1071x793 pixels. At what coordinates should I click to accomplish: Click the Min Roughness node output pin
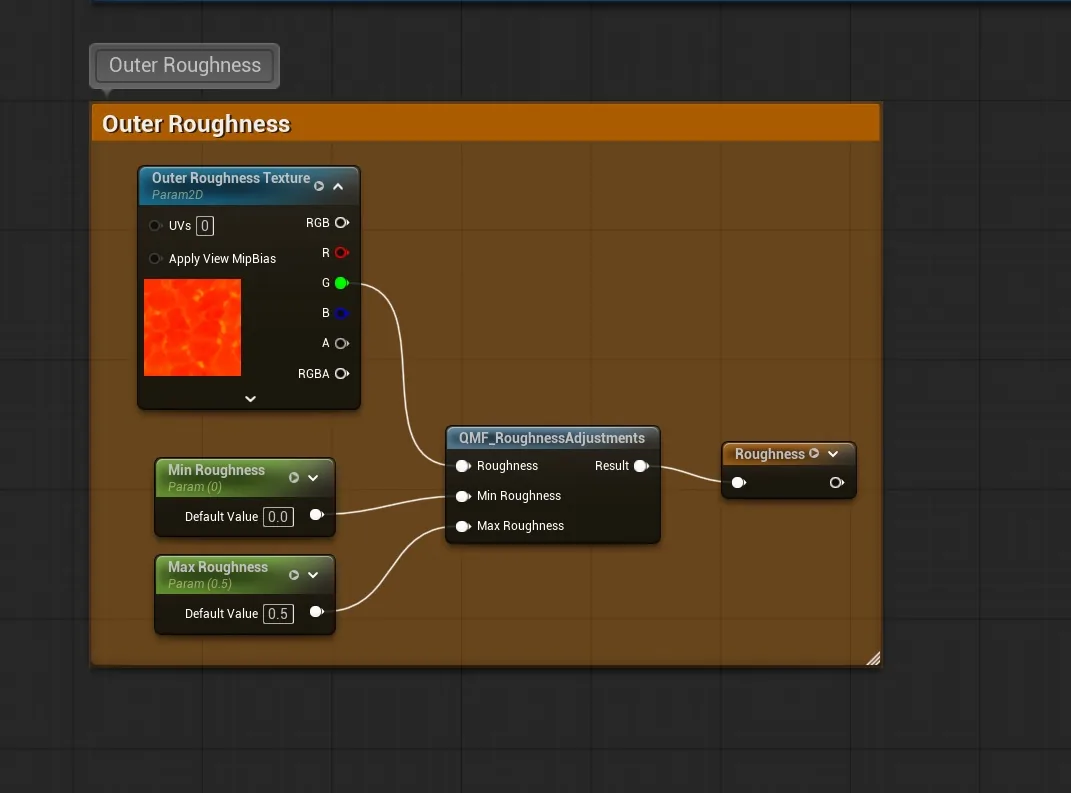(x=316, y=515)
